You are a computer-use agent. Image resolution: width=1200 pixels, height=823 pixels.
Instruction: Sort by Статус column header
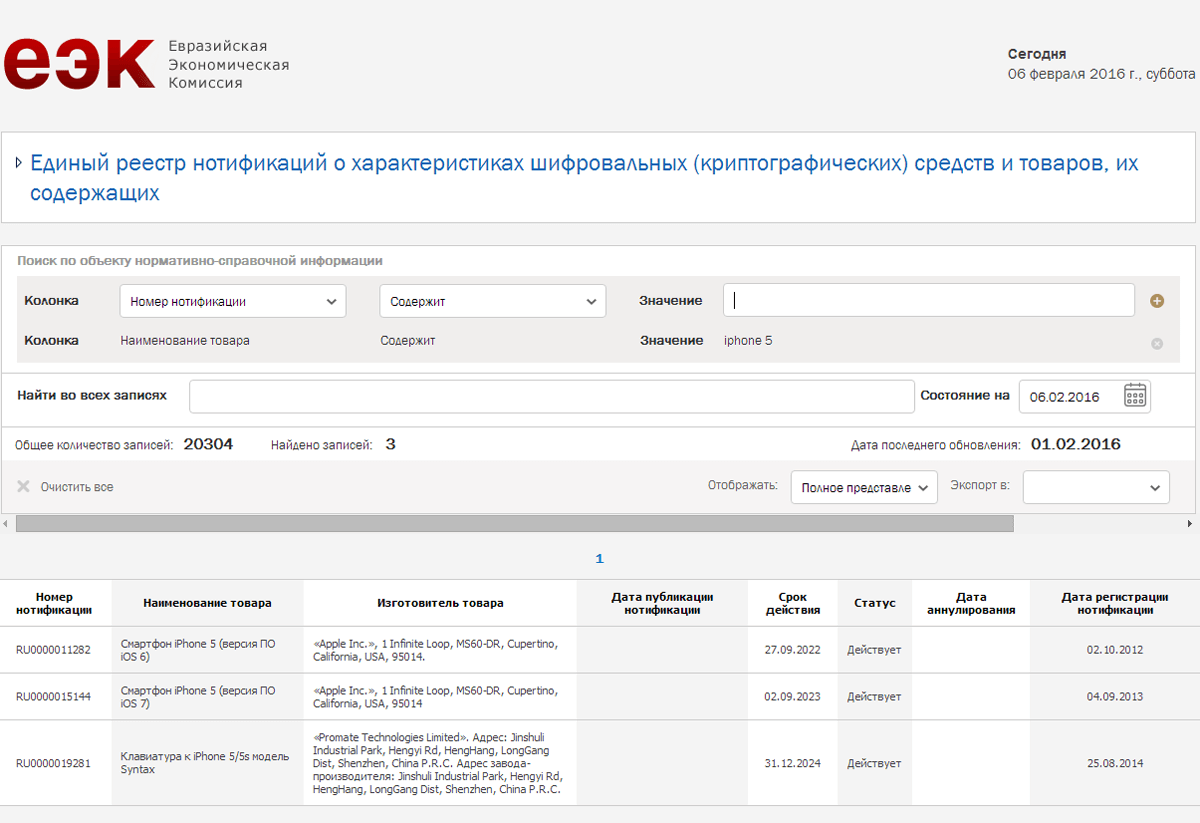(x=875, y=603)
